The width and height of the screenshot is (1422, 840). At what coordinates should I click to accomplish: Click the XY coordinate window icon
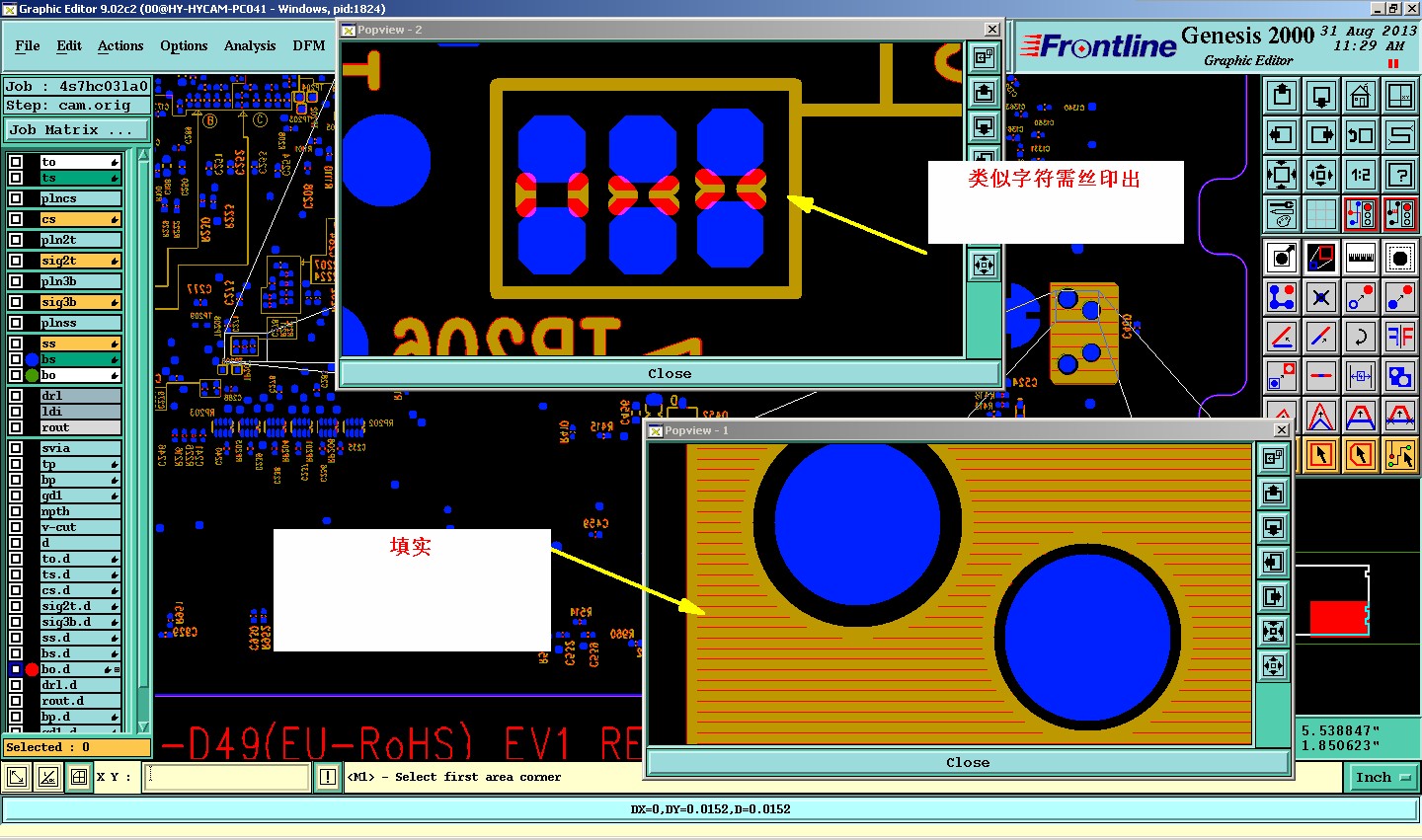pyautogui.click(x=1400, y=96)
